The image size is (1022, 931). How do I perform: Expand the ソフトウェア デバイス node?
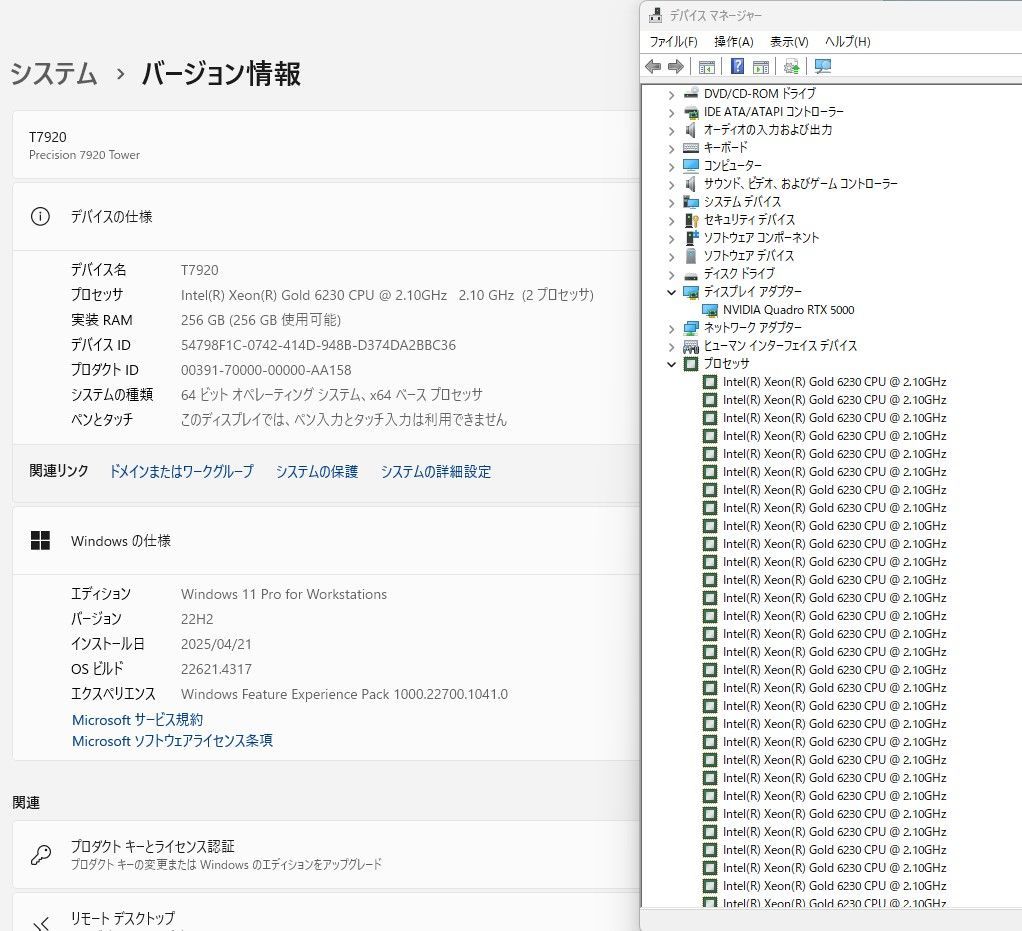pyautogui.click(x=671, y=257)
